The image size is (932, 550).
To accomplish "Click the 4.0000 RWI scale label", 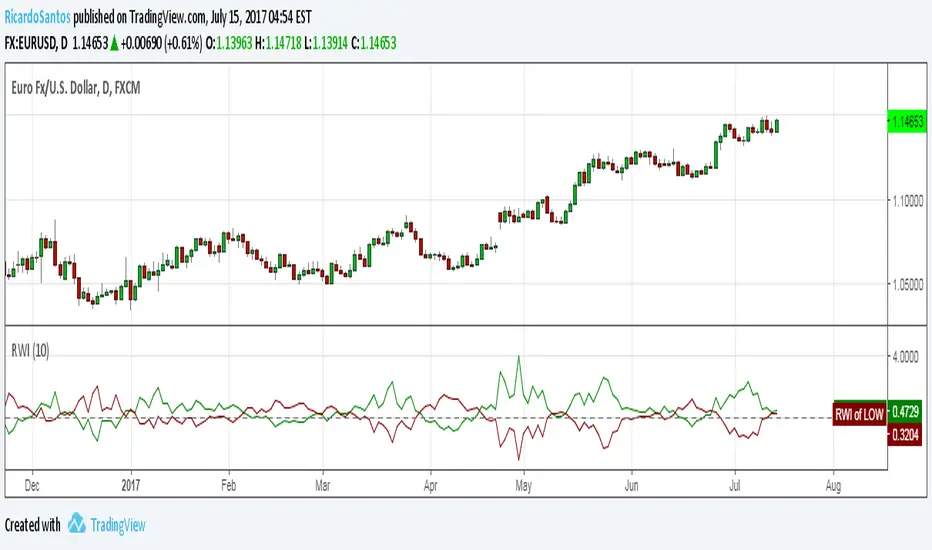I will 908,355.
